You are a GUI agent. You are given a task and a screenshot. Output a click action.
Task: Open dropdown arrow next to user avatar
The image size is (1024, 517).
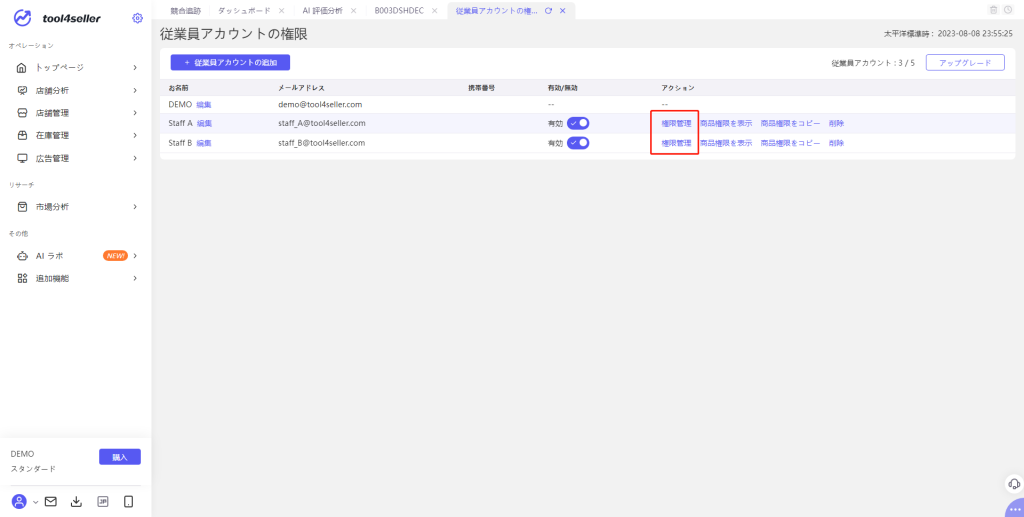coord(35,502)
